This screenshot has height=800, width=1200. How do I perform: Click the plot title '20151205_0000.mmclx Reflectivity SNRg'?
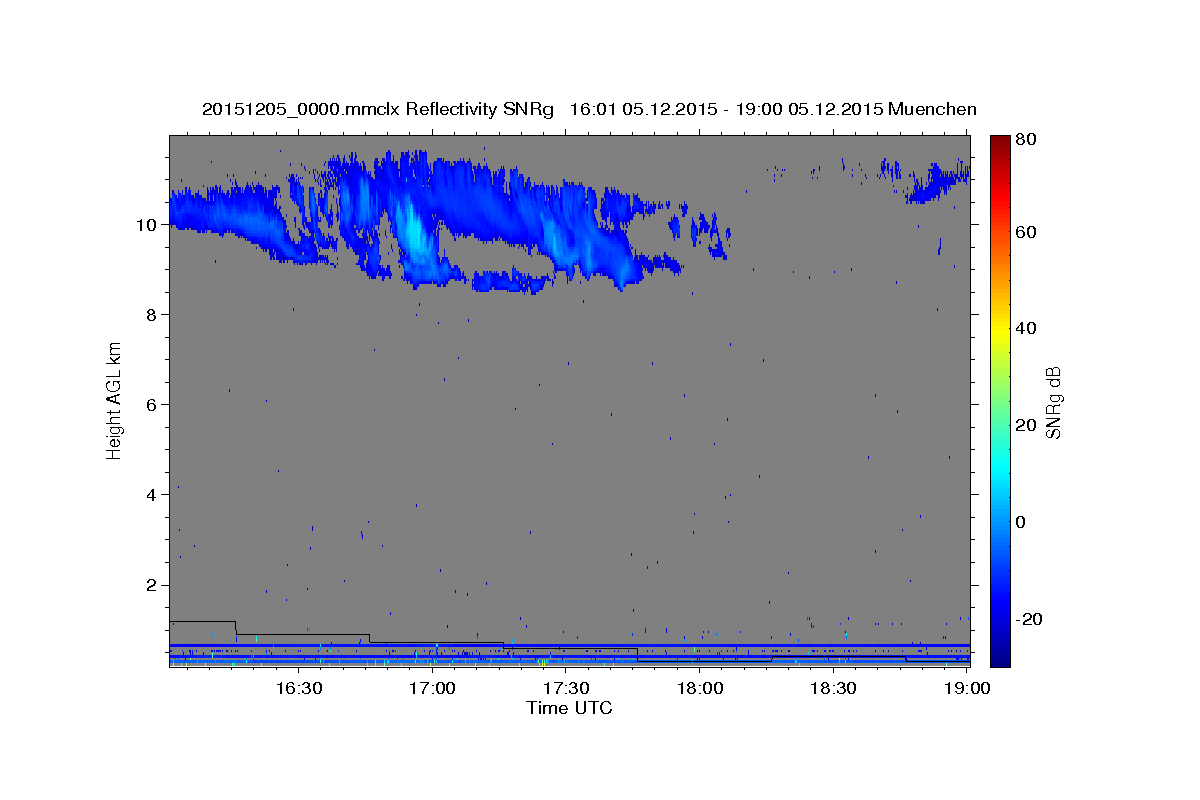coord(377,109)
